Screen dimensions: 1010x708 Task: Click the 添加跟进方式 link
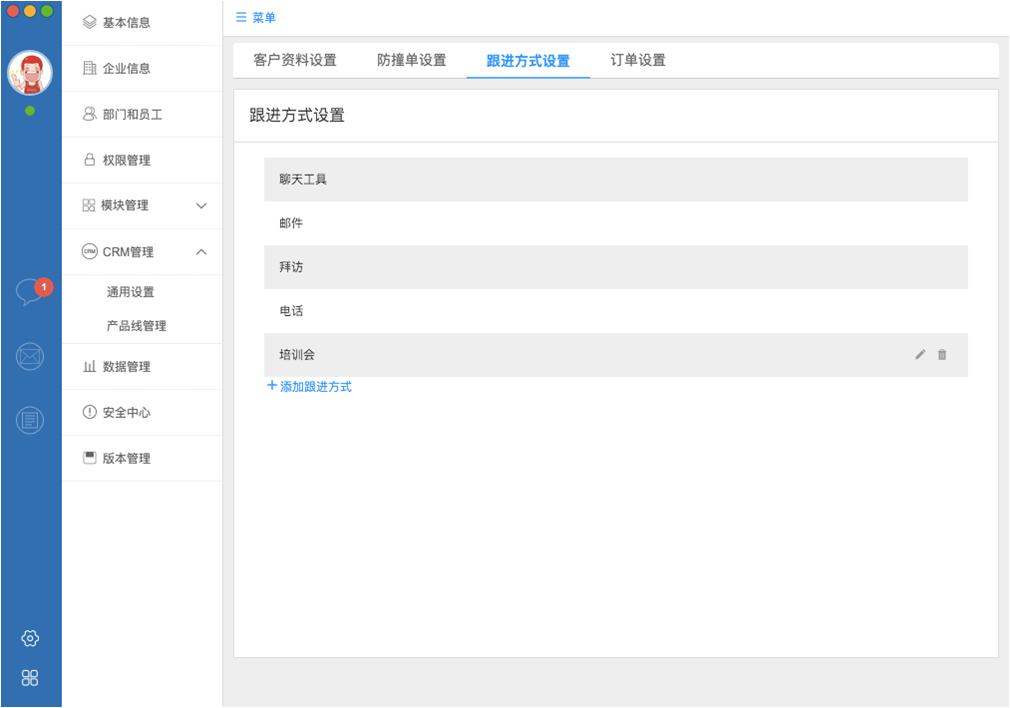[x=316, y=387]
